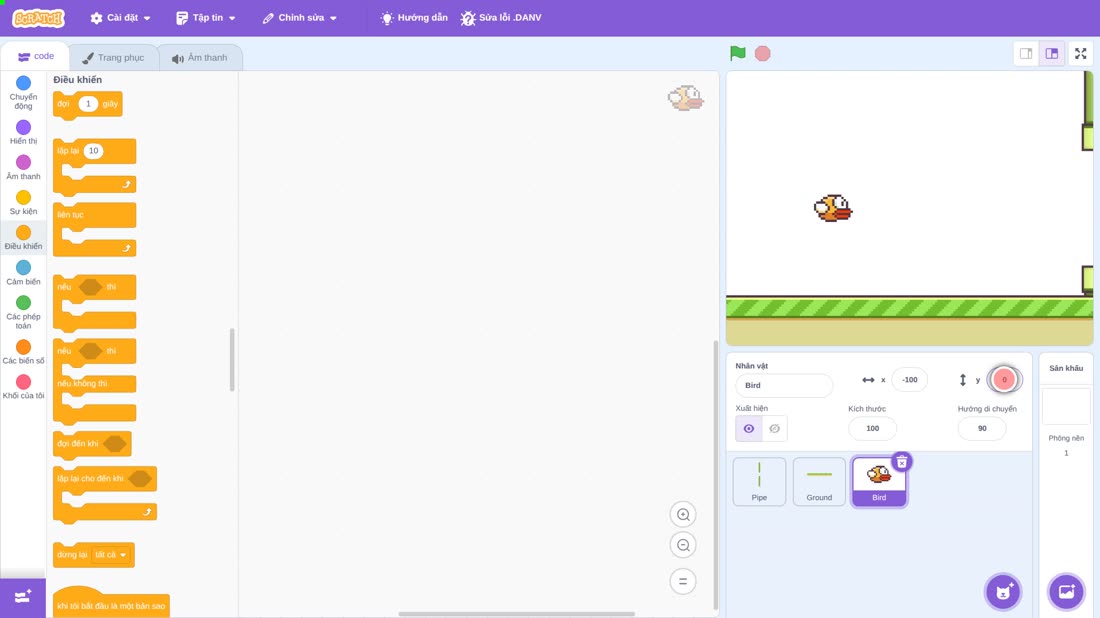The width and height of the screenshot is (1100, 618).
Task: Open the Cài đặt settings menu
Action: [x=121, y=18]
